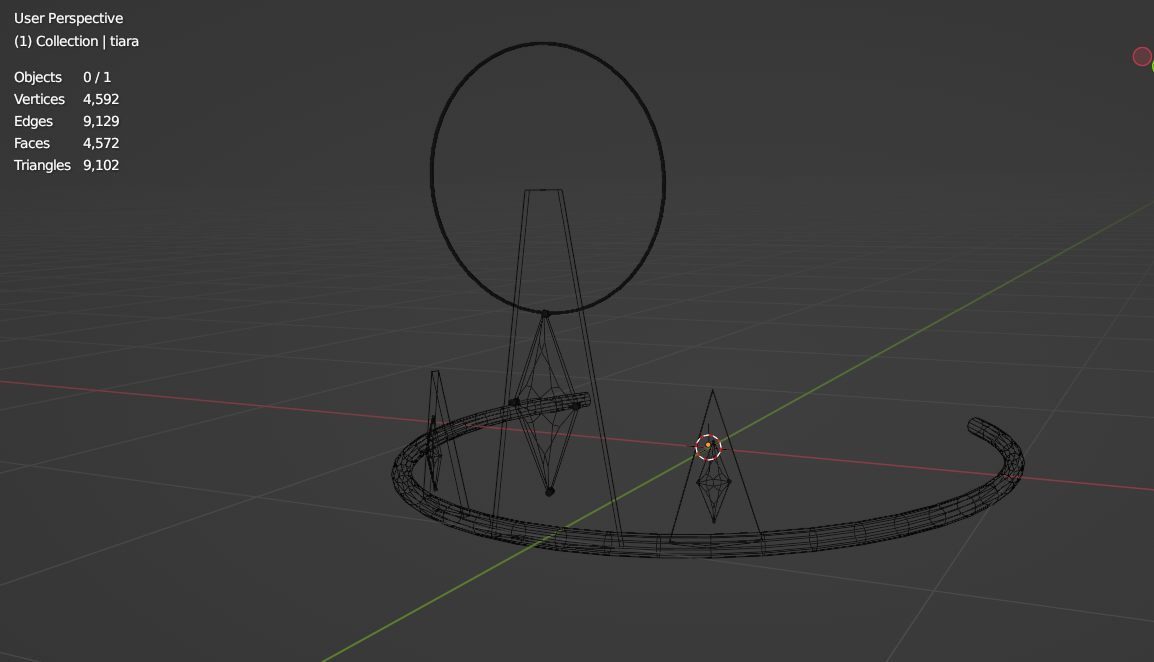Click the right open end of tiara band

click(x=974, y=427)
